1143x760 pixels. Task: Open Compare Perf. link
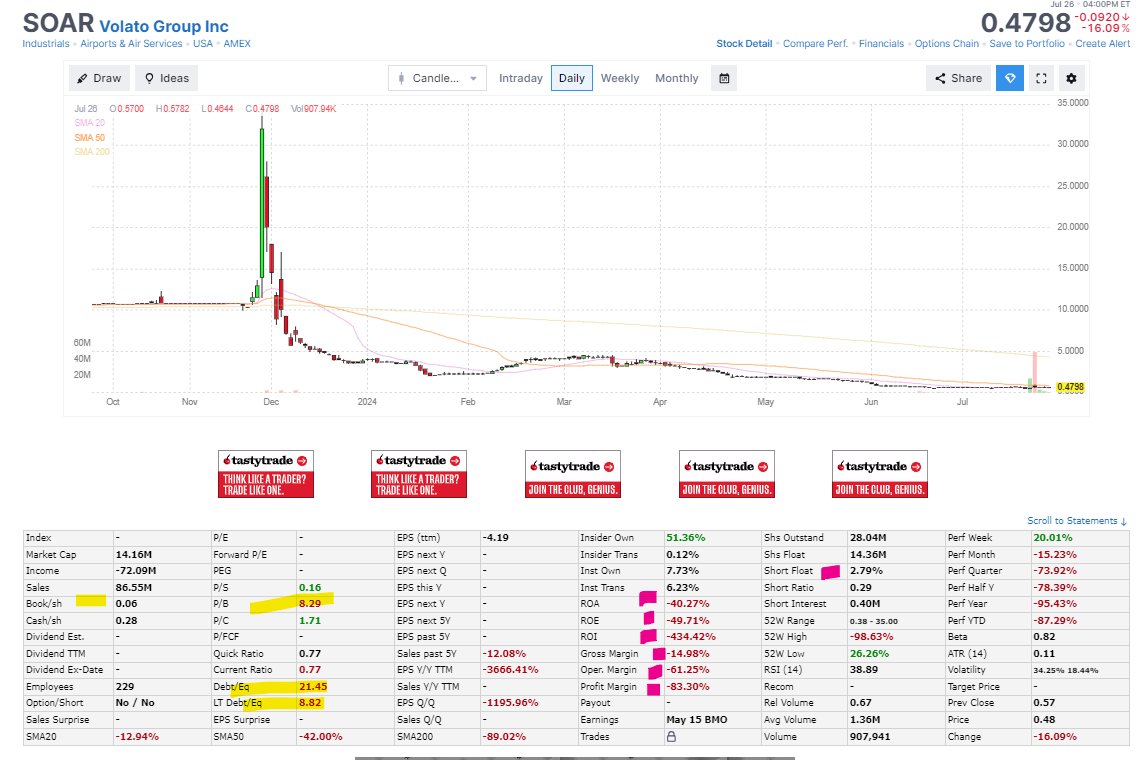[x=815, y=44]
